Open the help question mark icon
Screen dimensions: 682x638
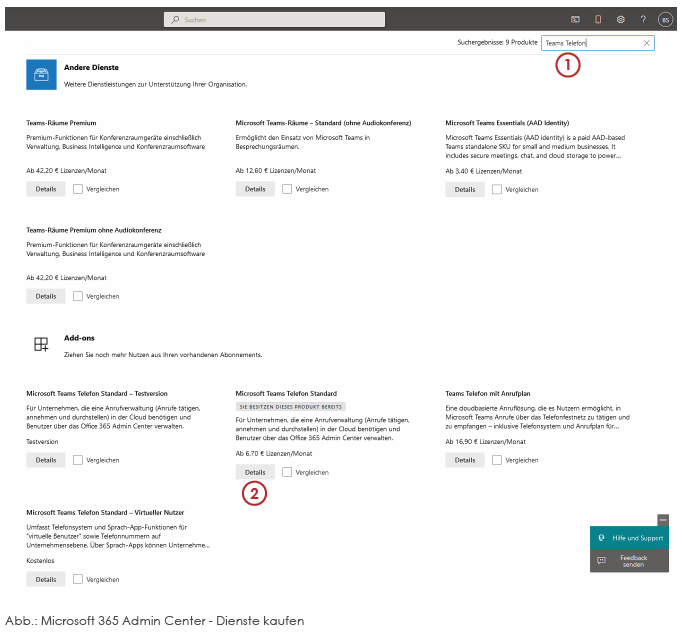643,19
